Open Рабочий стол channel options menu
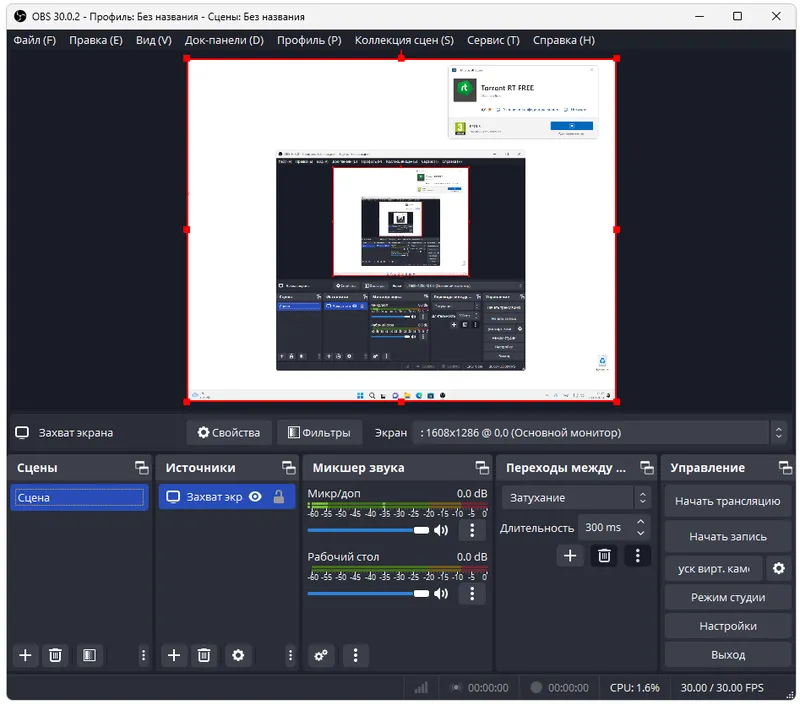Screen dimensions: 800x705 (x=472, y=594)
